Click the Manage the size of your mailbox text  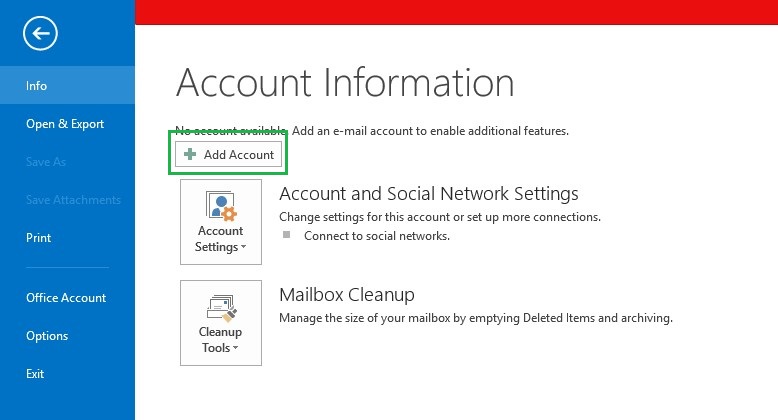(476, 318)
